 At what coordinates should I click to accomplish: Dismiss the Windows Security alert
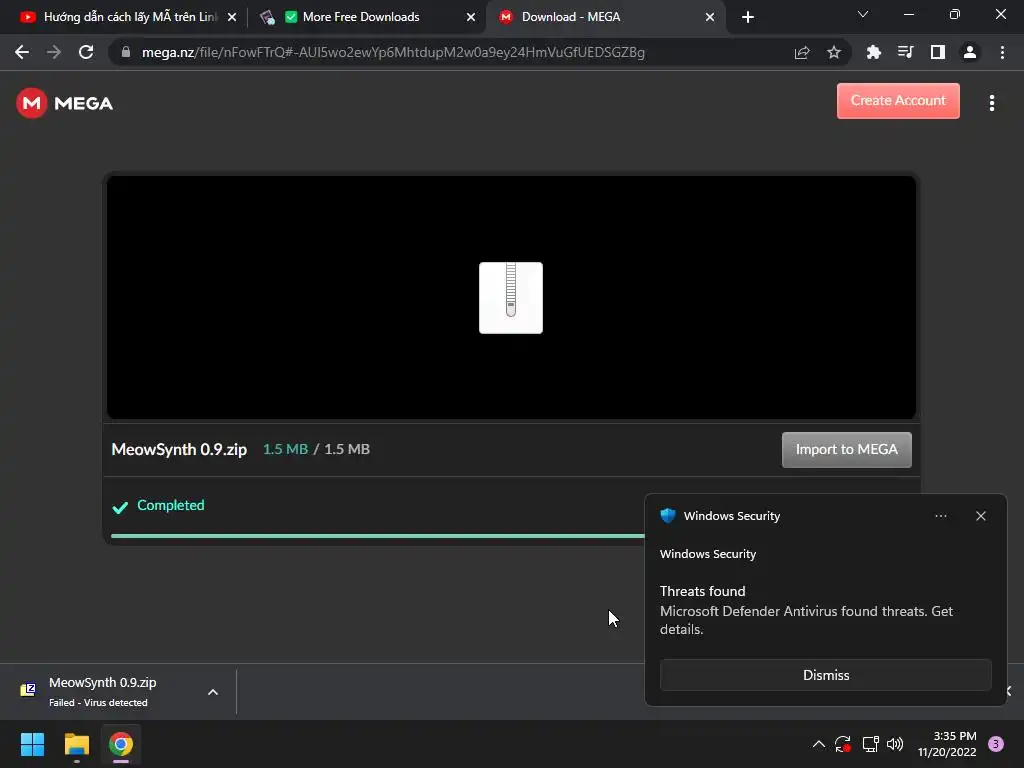pyautogui.click(x=825, y=675)
